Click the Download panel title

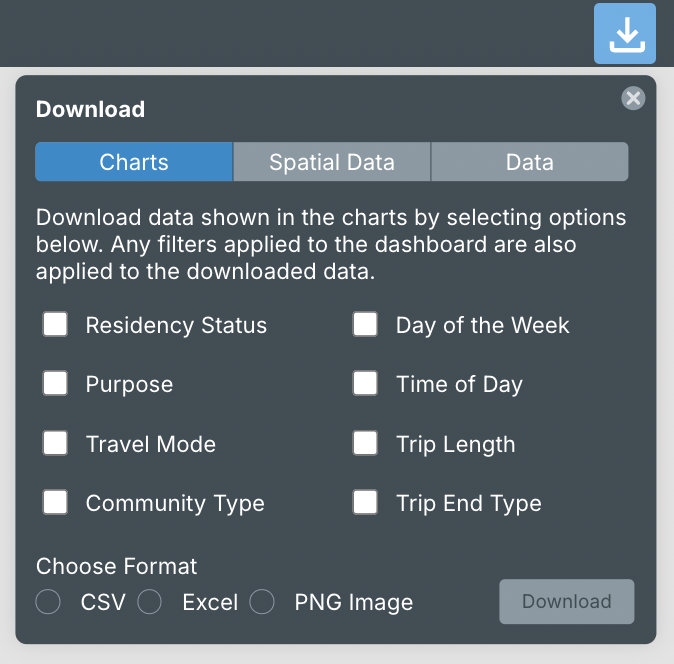pyautogui.click(x=90, y=110)
